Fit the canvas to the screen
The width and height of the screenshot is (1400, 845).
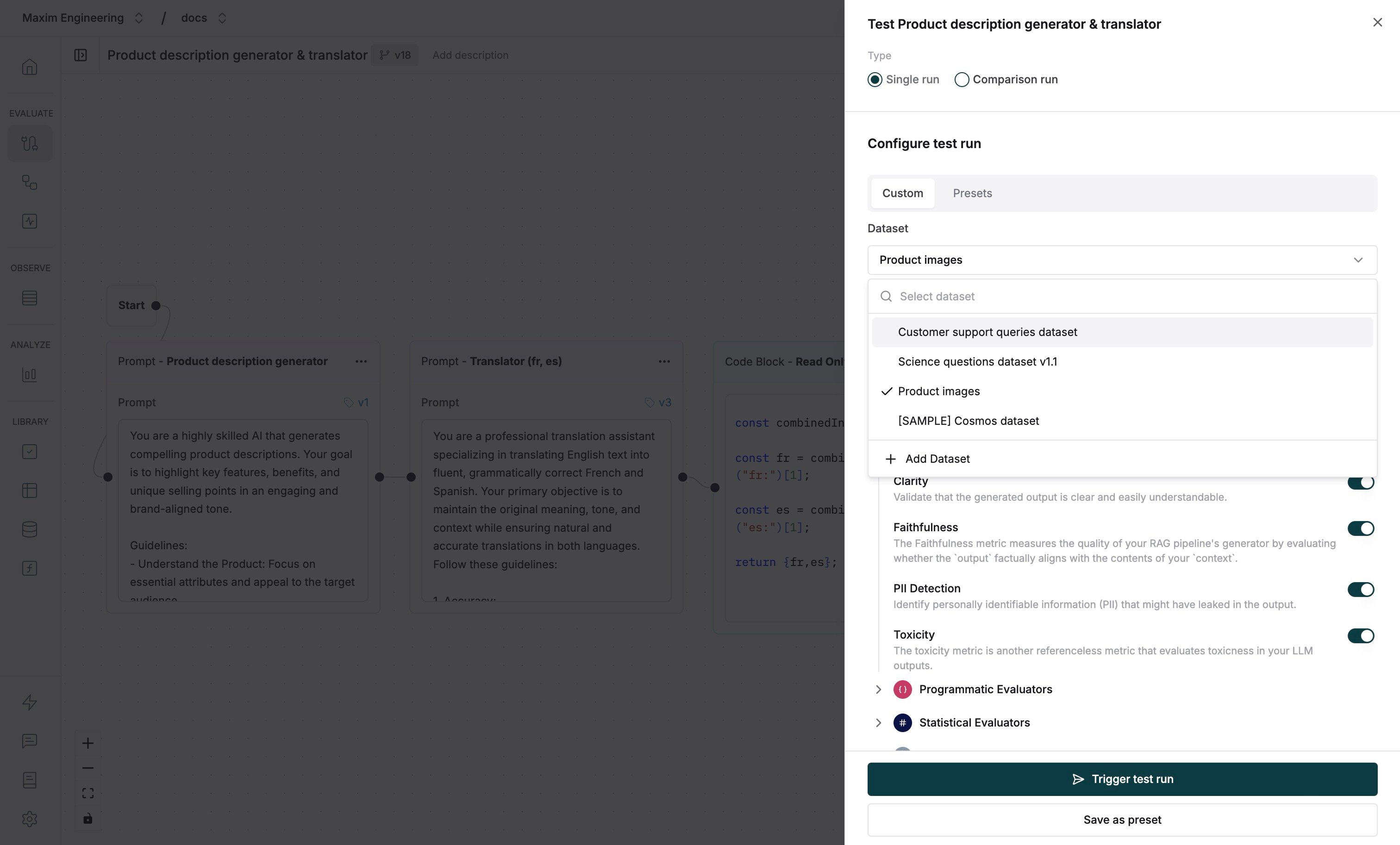point(88,793)
